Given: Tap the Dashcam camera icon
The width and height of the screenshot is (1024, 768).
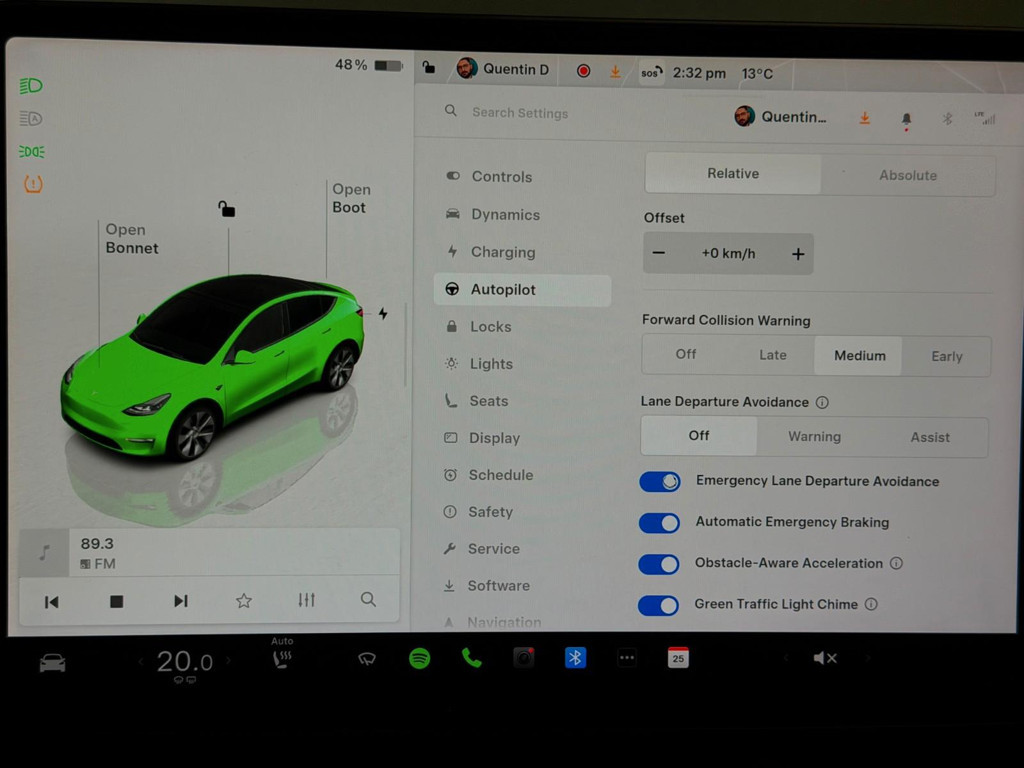Looking at the screenshot, I should pyautogui.click(x=523, y=658).
